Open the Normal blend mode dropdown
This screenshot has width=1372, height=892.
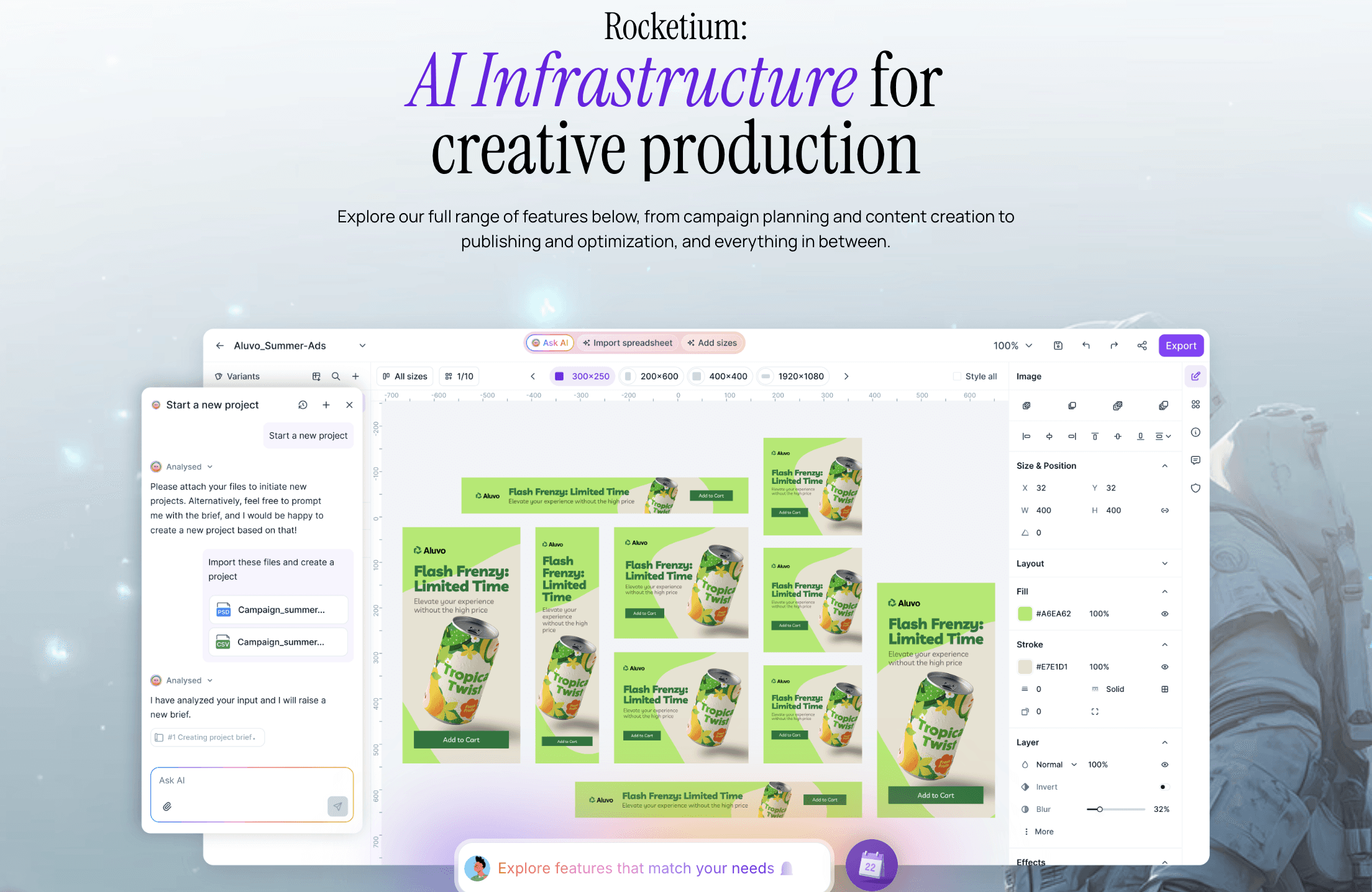click(1055, 765)
